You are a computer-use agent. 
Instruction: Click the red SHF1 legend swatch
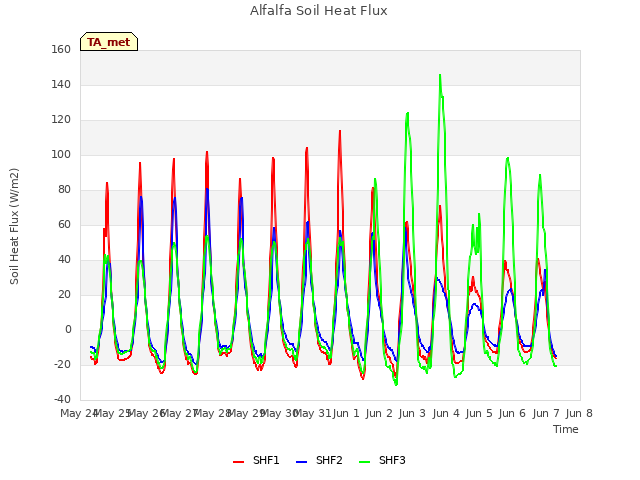238,462
